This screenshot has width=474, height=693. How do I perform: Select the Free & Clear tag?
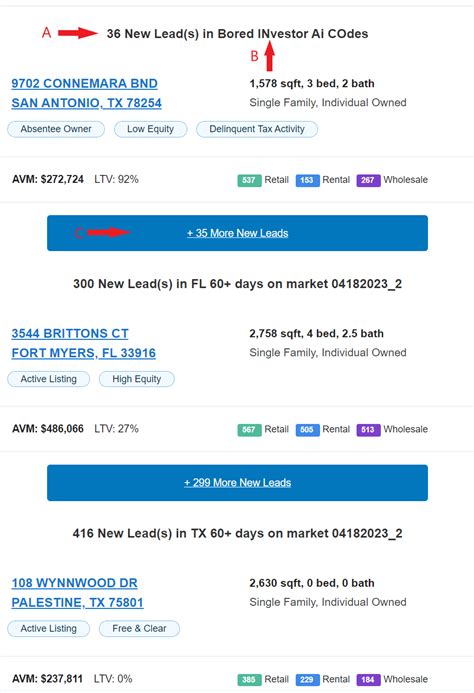tap(139, 628)
